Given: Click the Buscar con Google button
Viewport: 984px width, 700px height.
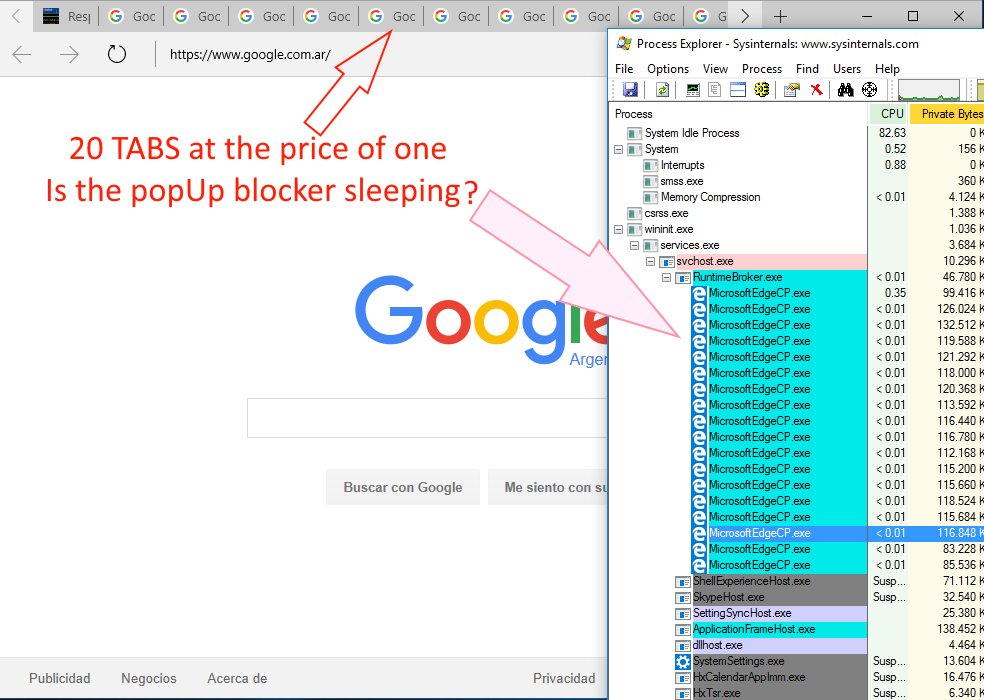Looking at the screenshot, I should pyautogui.click(x=403, y=487).
